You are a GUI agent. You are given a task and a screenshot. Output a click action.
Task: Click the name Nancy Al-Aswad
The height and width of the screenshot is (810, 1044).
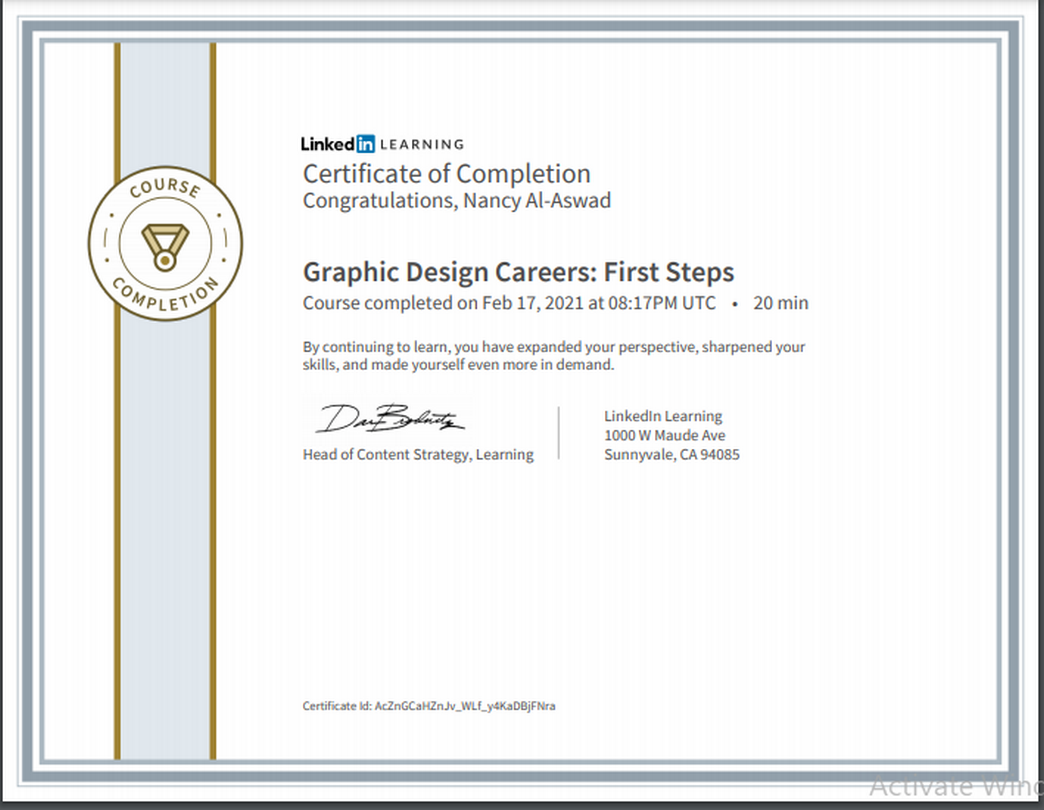(537, 200)
